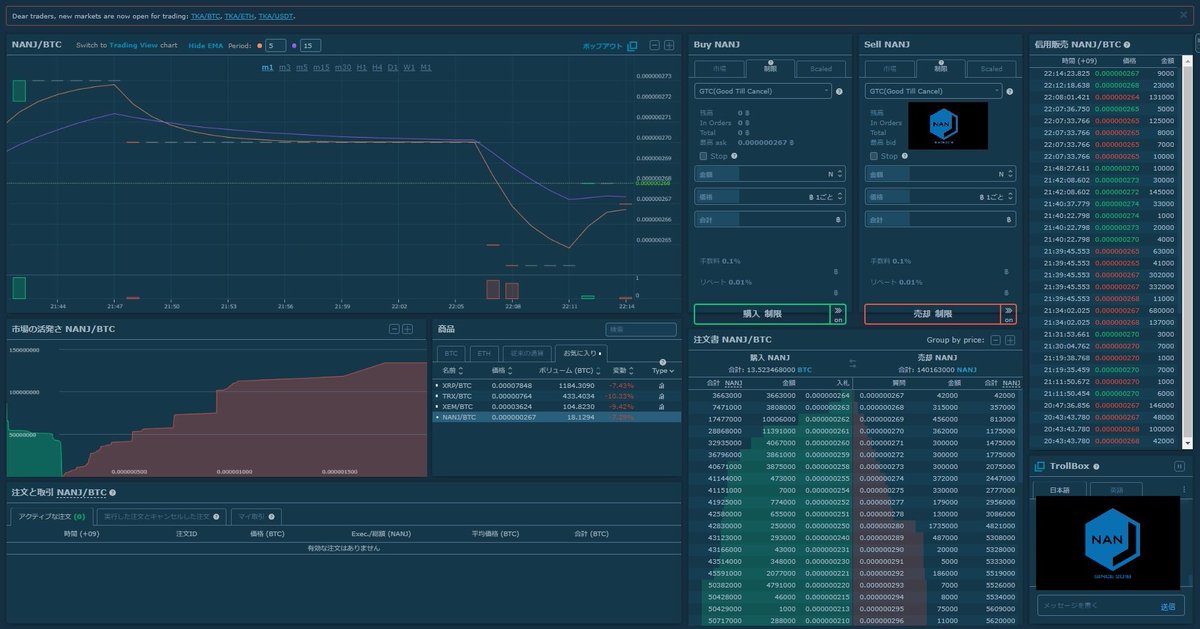1200x629 pixels.
Task: Open help icon beside orders and trades title
Action: (113, 493)
